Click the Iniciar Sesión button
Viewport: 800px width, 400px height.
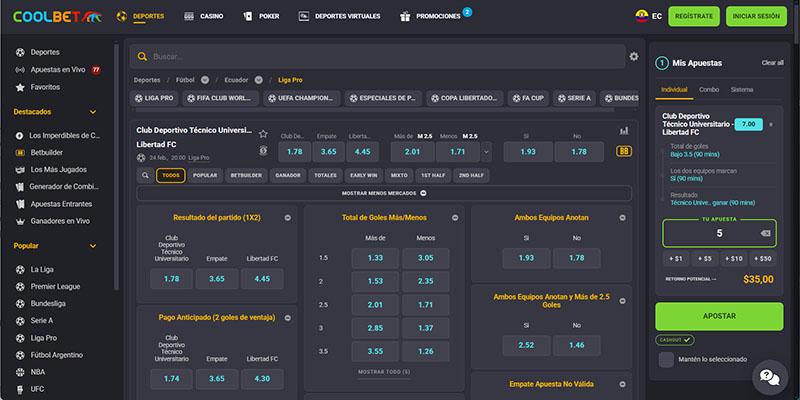coord(756,16)
